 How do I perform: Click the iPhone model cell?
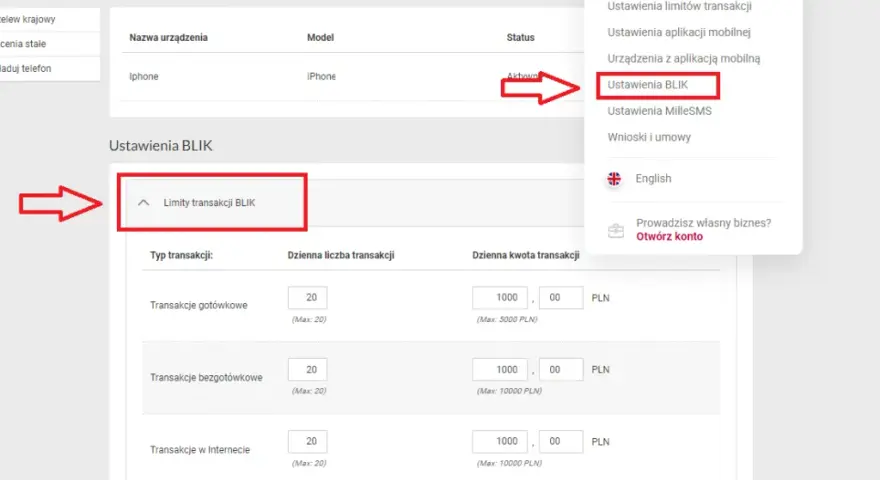[321, 76]
